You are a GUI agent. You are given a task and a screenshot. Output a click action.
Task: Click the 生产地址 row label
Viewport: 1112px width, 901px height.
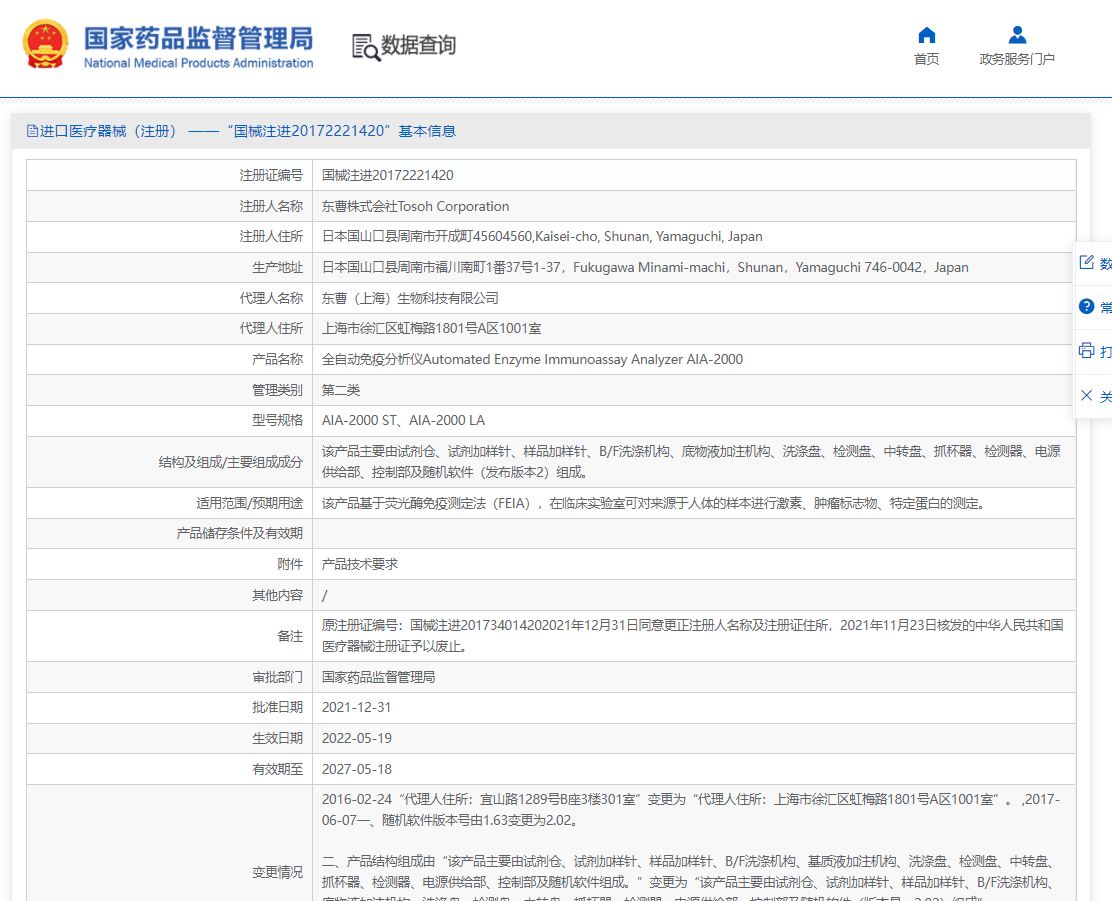pyautogui.click(x=277, y=267)
